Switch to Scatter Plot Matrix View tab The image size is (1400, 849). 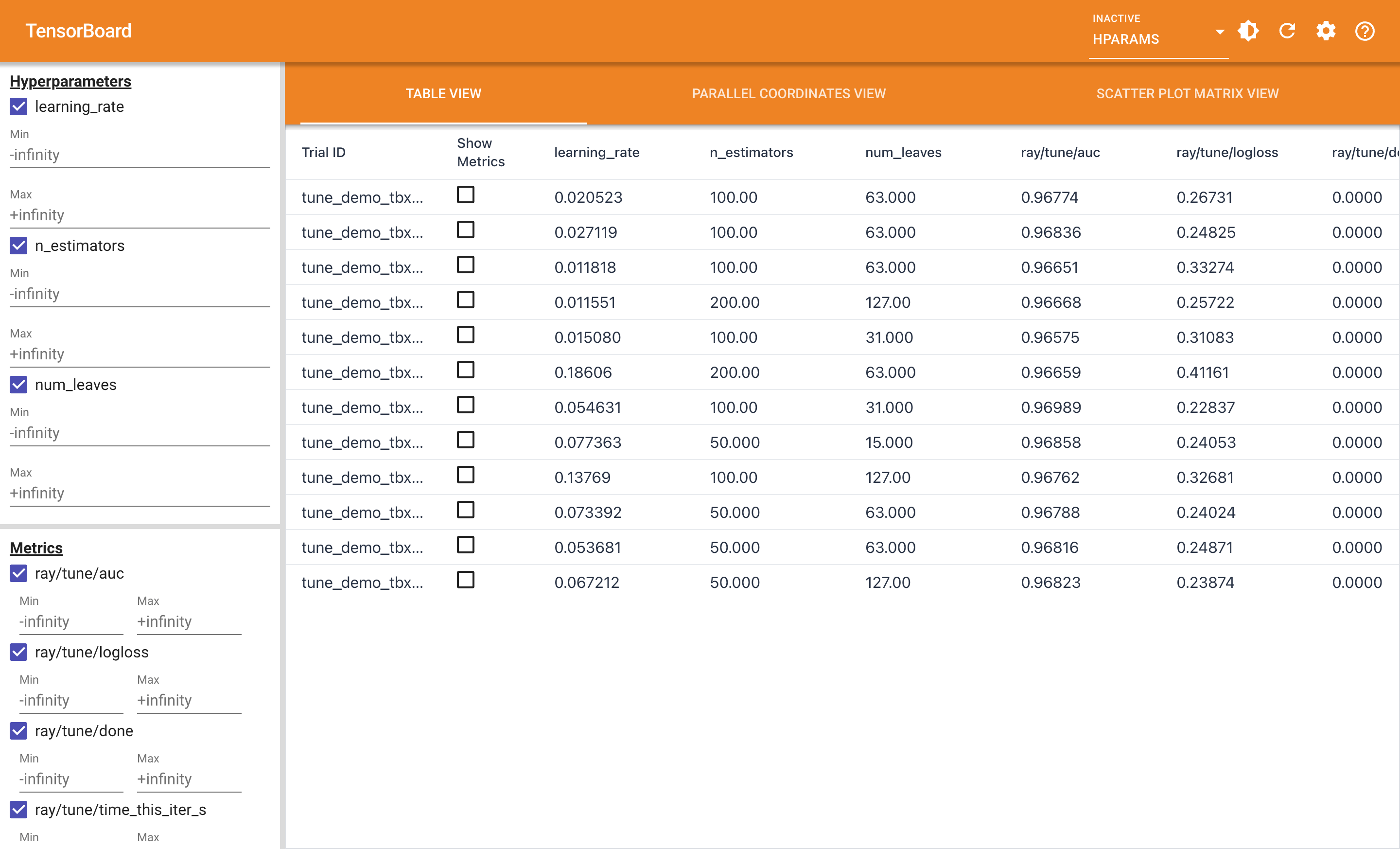click(1187, 93)
